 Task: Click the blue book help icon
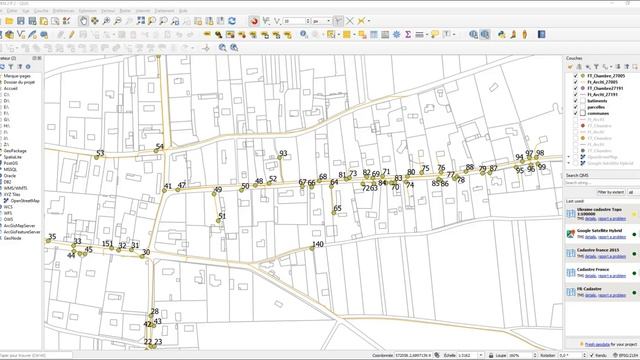(541, 35)
